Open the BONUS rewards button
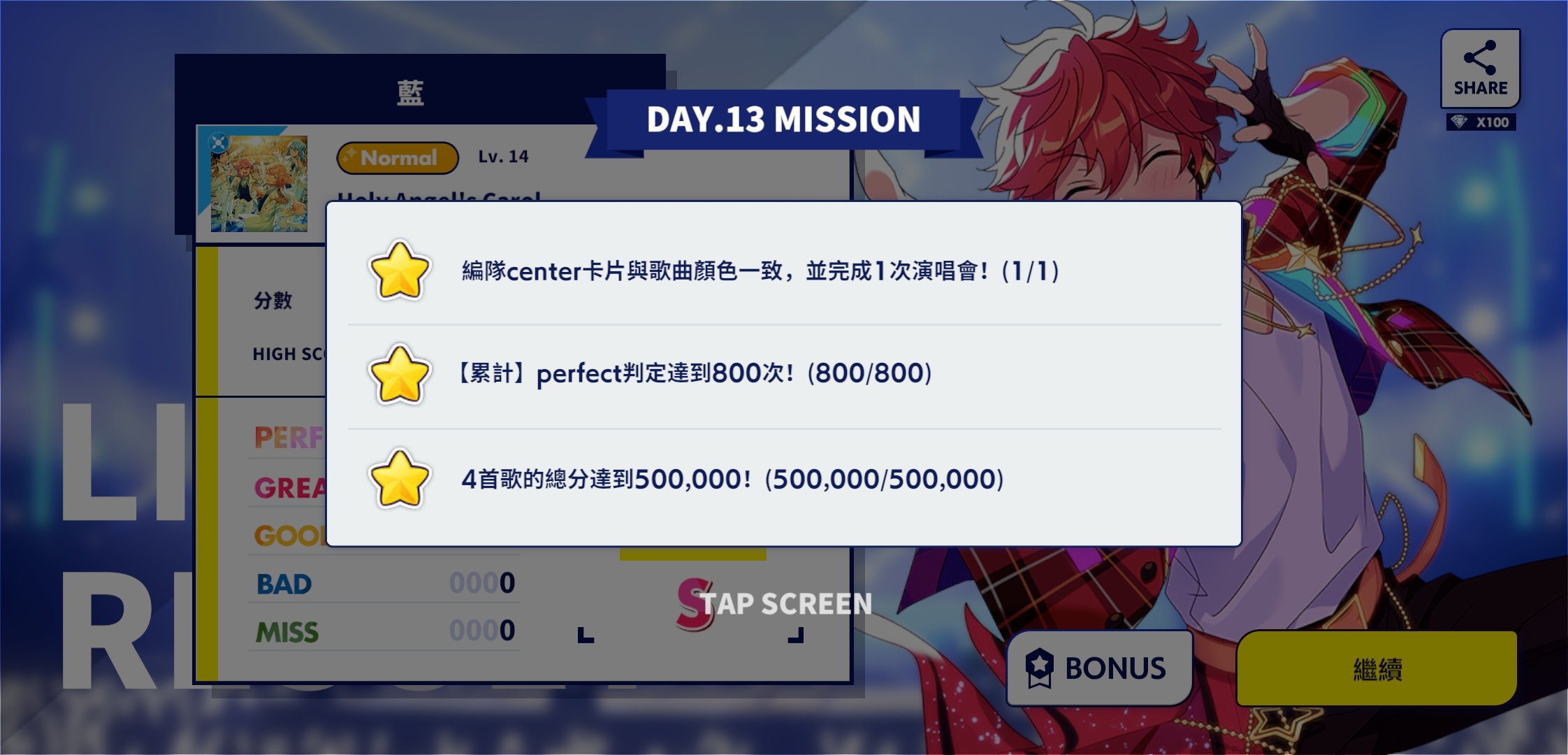 coord(1099,668)
